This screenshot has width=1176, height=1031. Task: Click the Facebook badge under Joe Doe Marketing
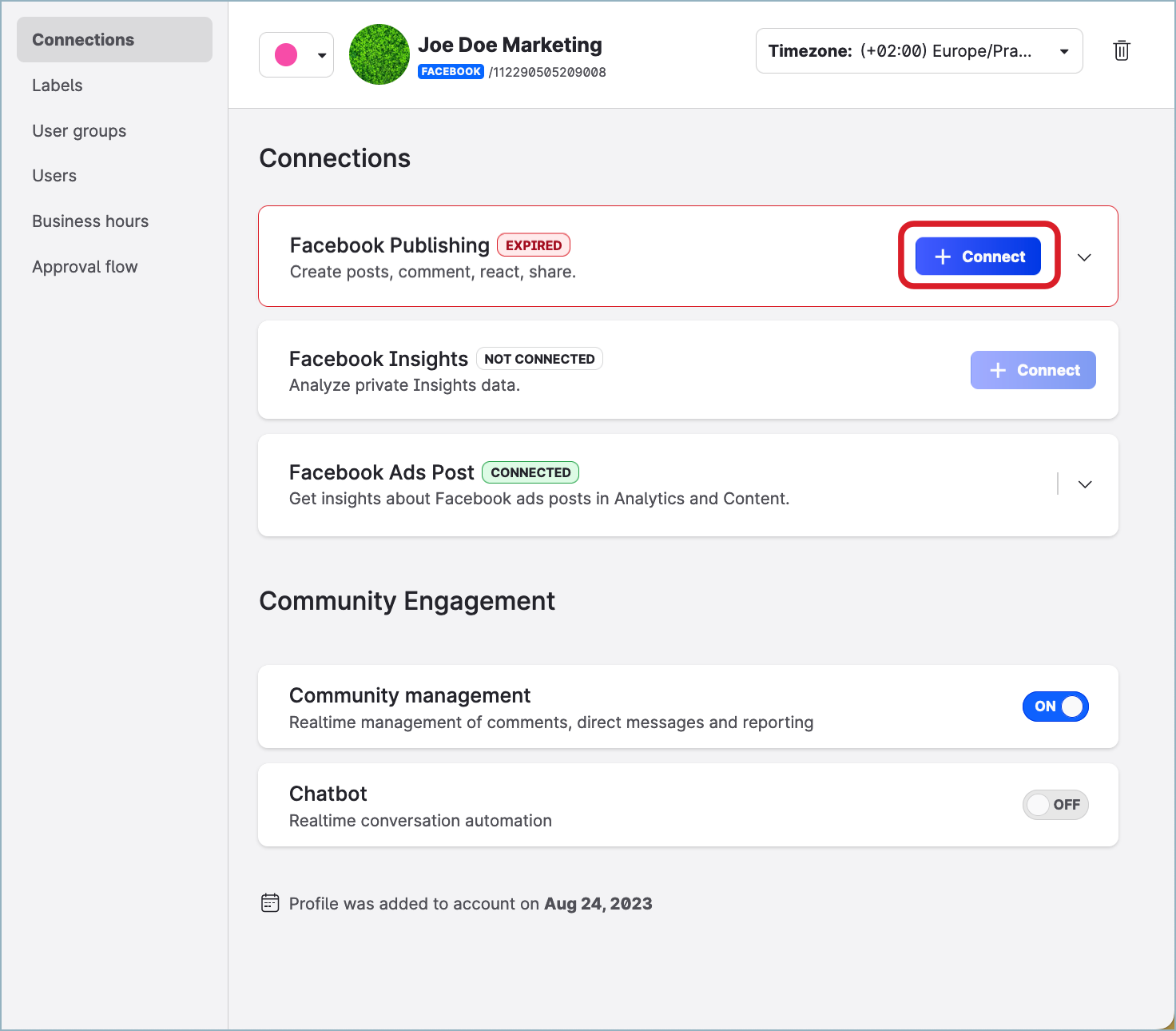tap(451, 71)
